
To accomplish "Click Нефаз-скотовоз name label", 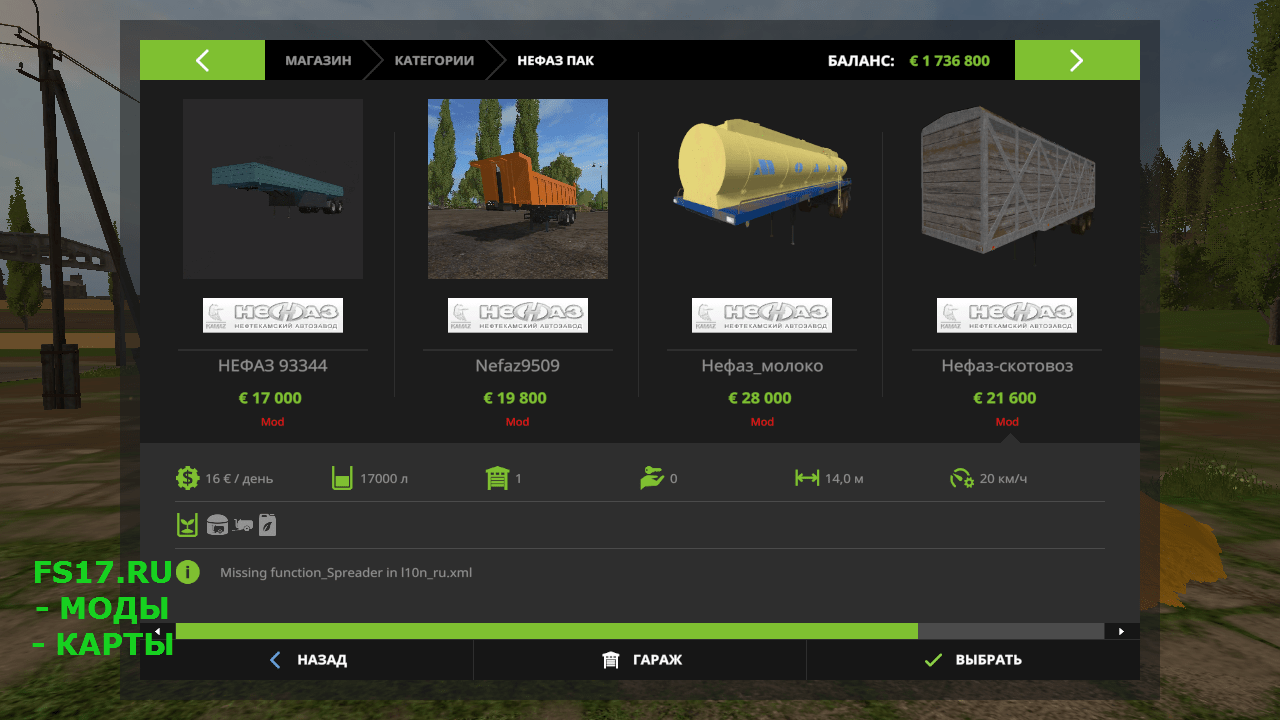I will pos(1007,366).
